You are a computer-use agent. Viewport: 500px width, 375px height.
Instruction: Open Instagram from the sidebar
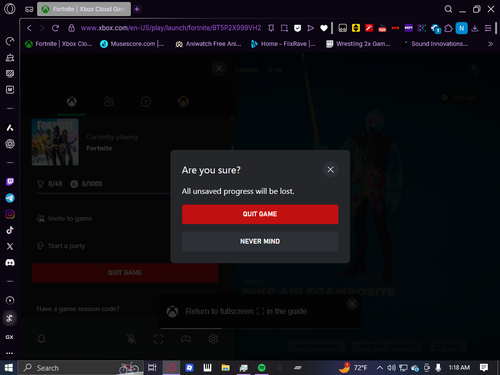(10, 214)
